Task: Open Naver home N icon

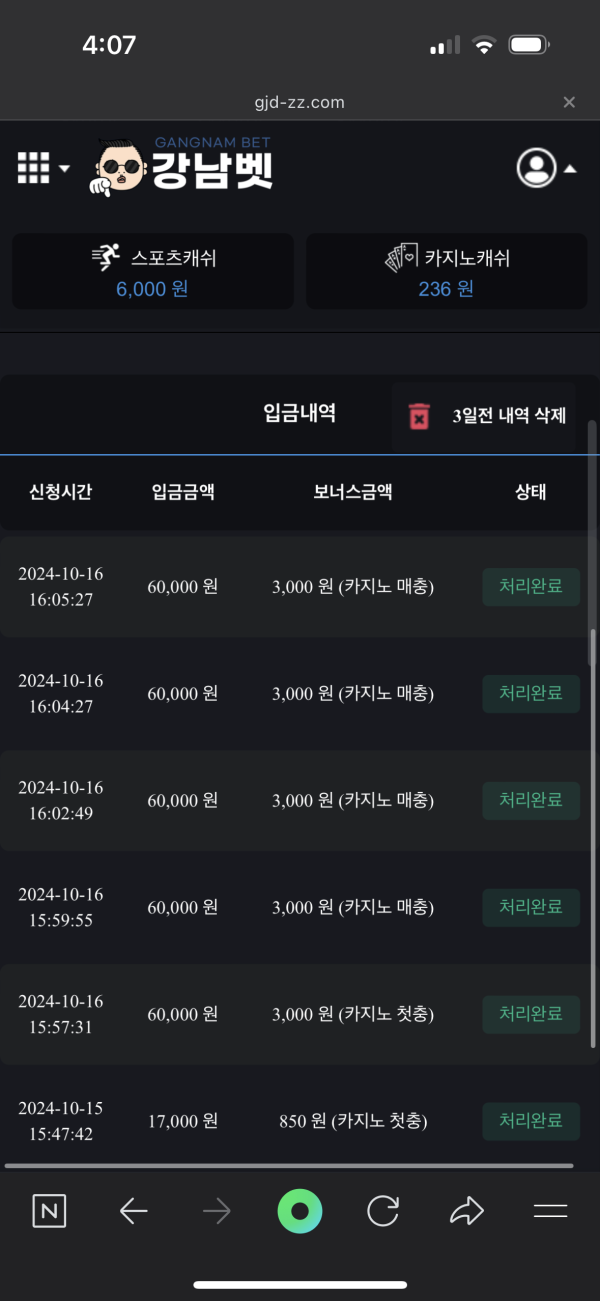Action: 49,1212
